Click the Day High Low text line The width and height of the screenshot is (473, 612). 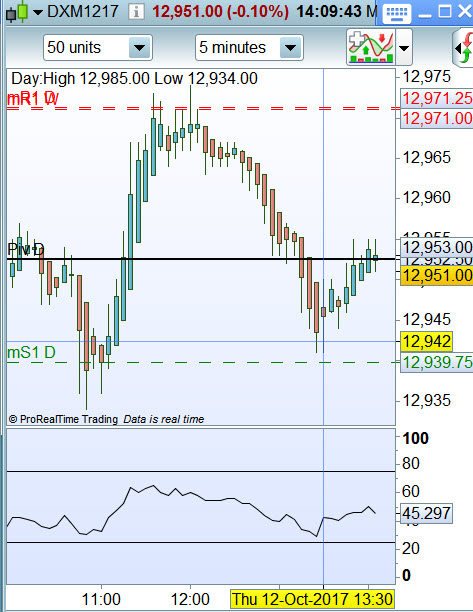134,78
